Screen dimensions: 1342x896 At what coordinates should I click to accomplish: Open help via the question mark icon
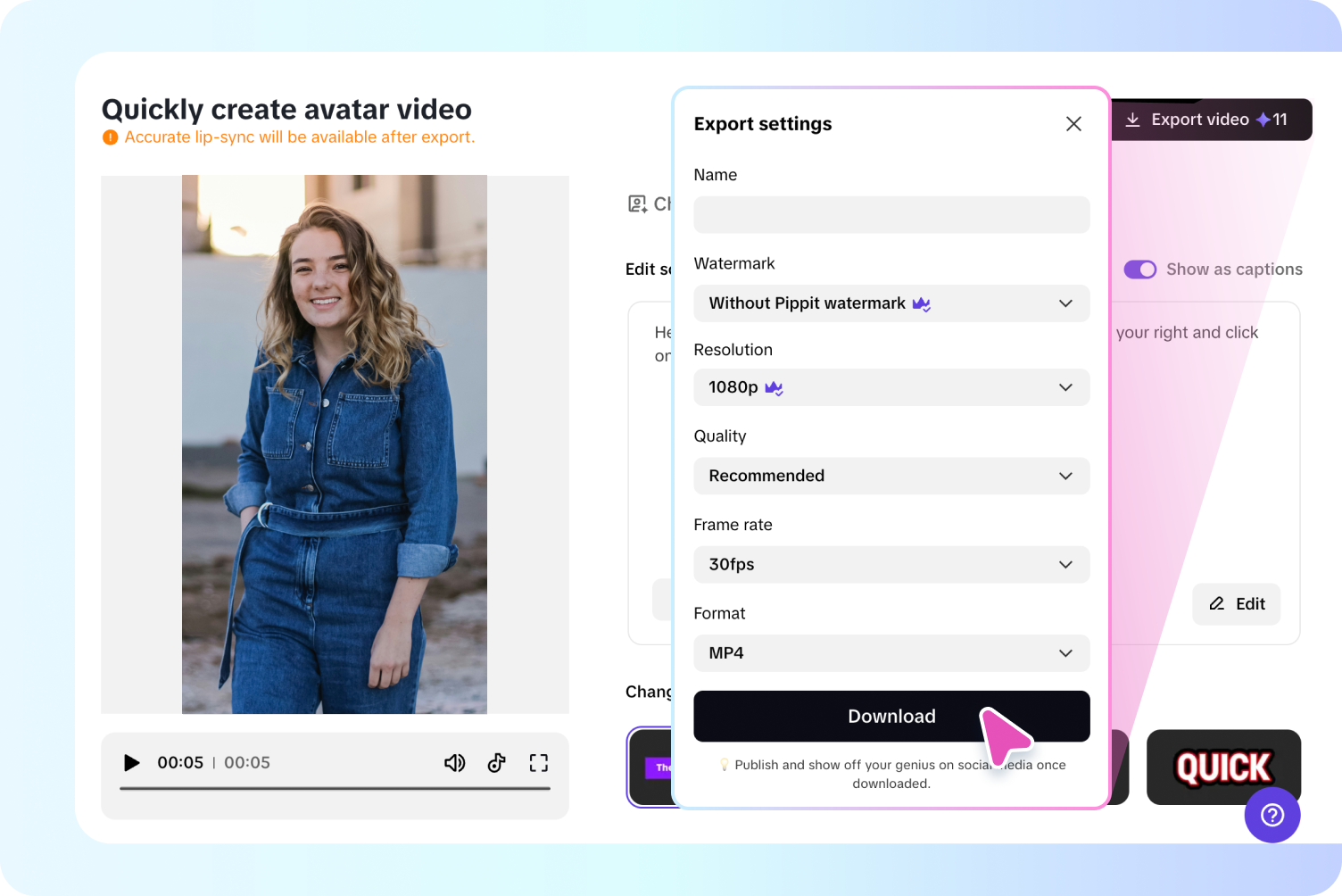(1272, 815)
